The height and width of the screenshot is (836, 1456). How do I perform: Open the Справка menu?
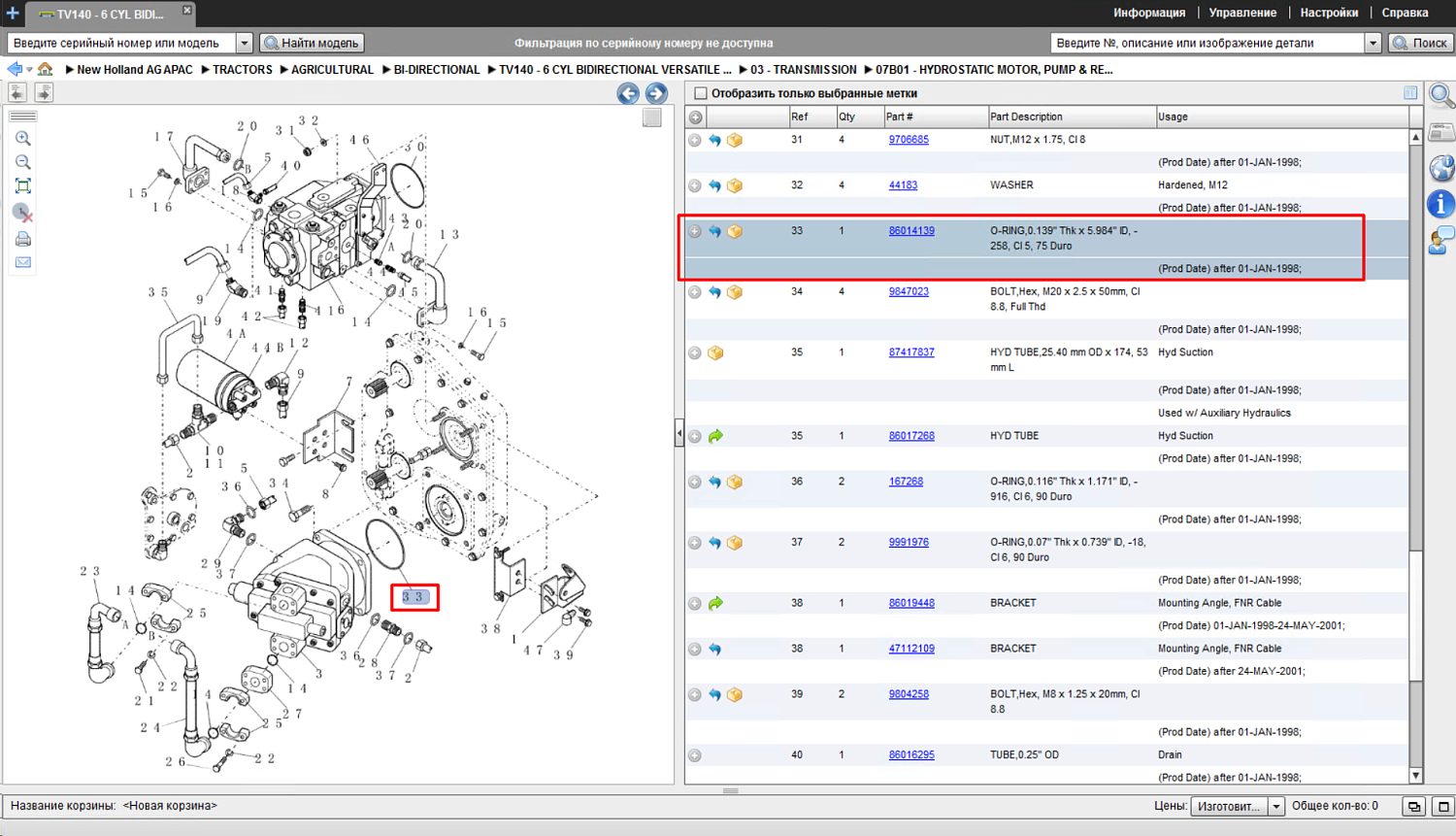click(x=1405, y=13)
